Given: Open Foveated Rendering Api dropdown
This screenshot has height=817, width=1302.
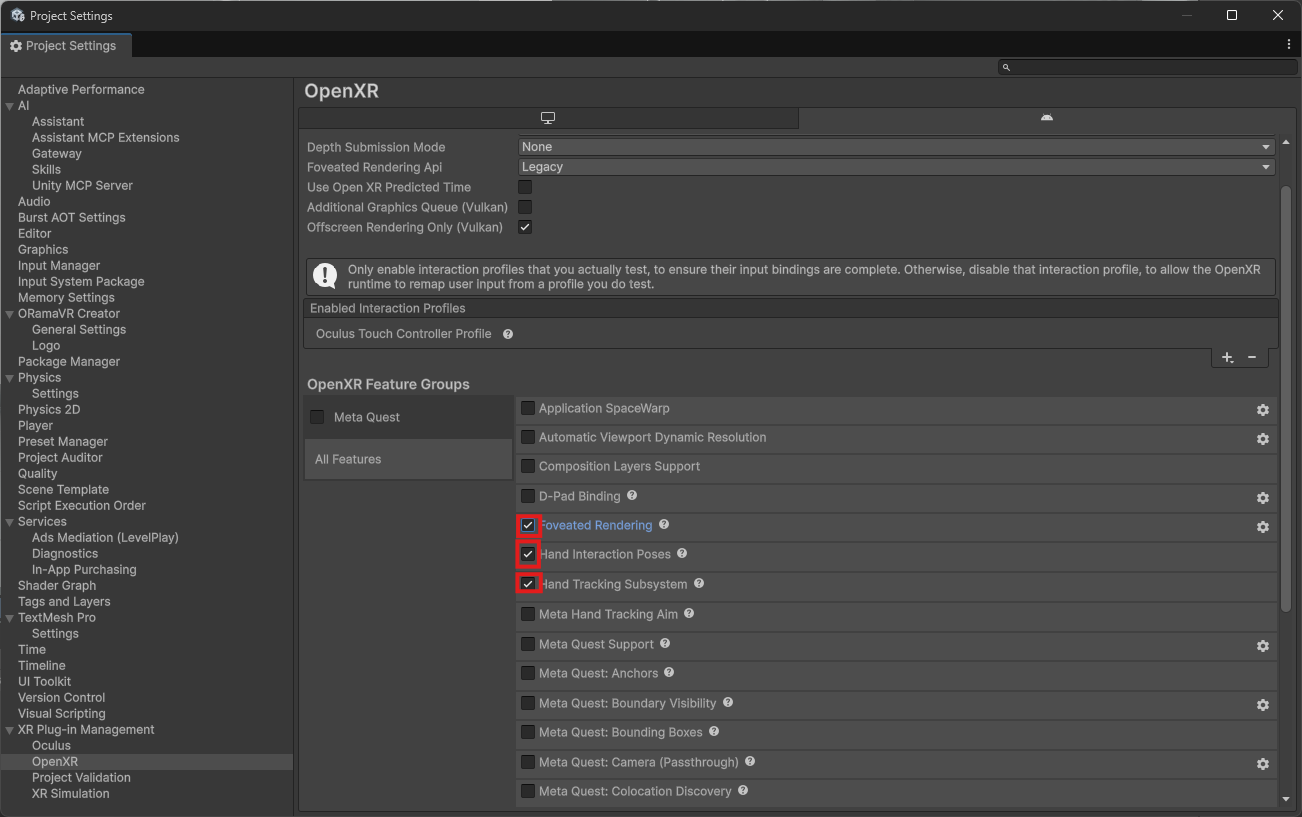Looking at the screenshot, I should click(897, 167).
